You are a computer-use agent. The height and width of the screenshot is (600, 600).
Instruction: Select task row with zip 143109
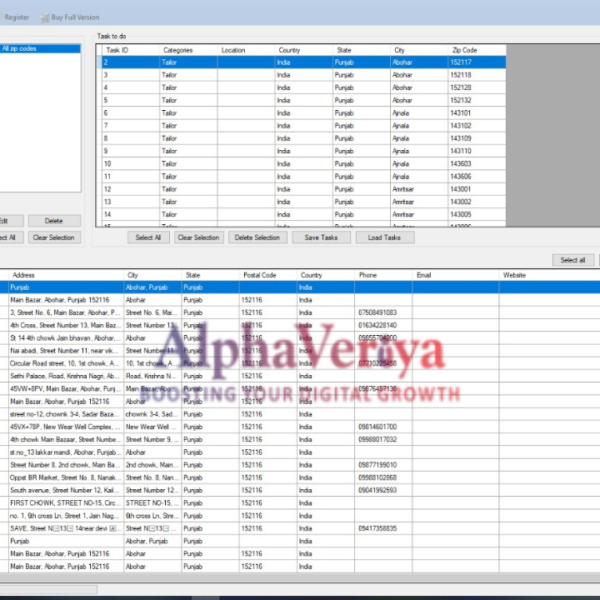302,138
